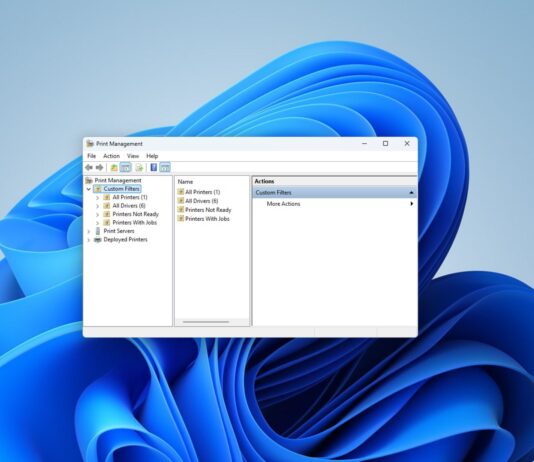Select All Printers (1) in console tree

point(130,197)
